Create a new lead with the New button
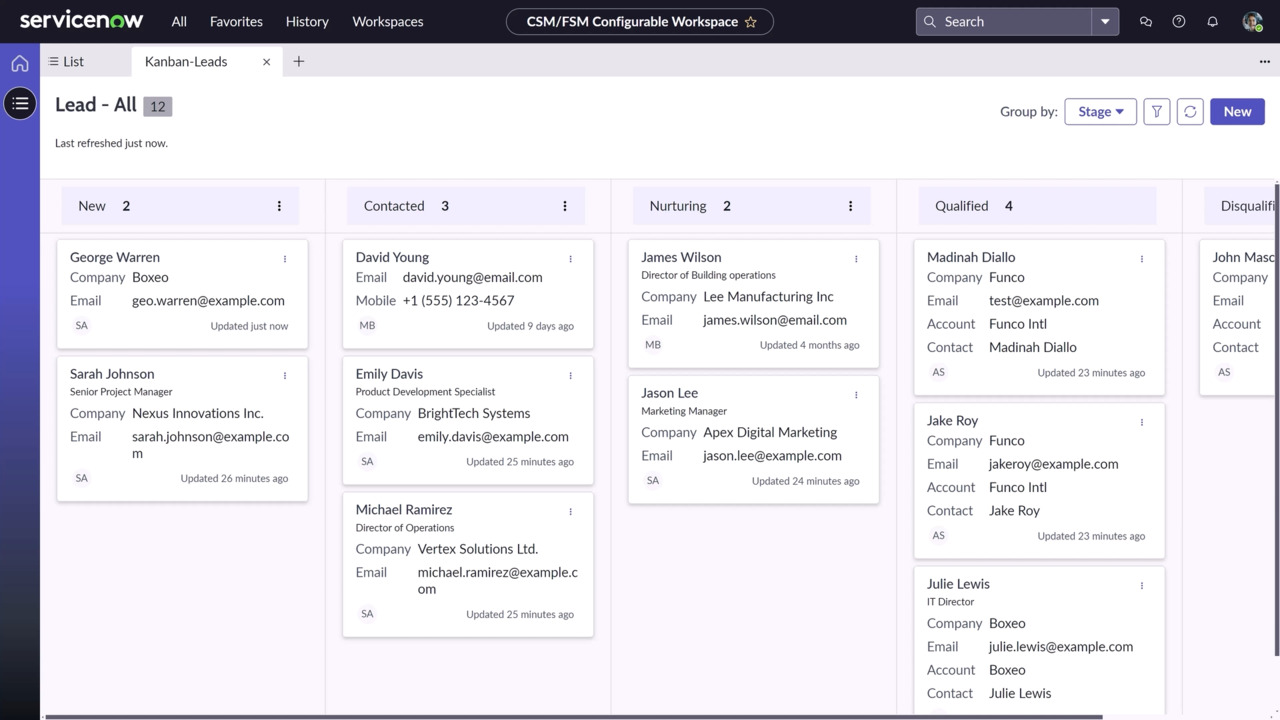The height and width of the screenshot is (720, 1280). point(1237,111)
